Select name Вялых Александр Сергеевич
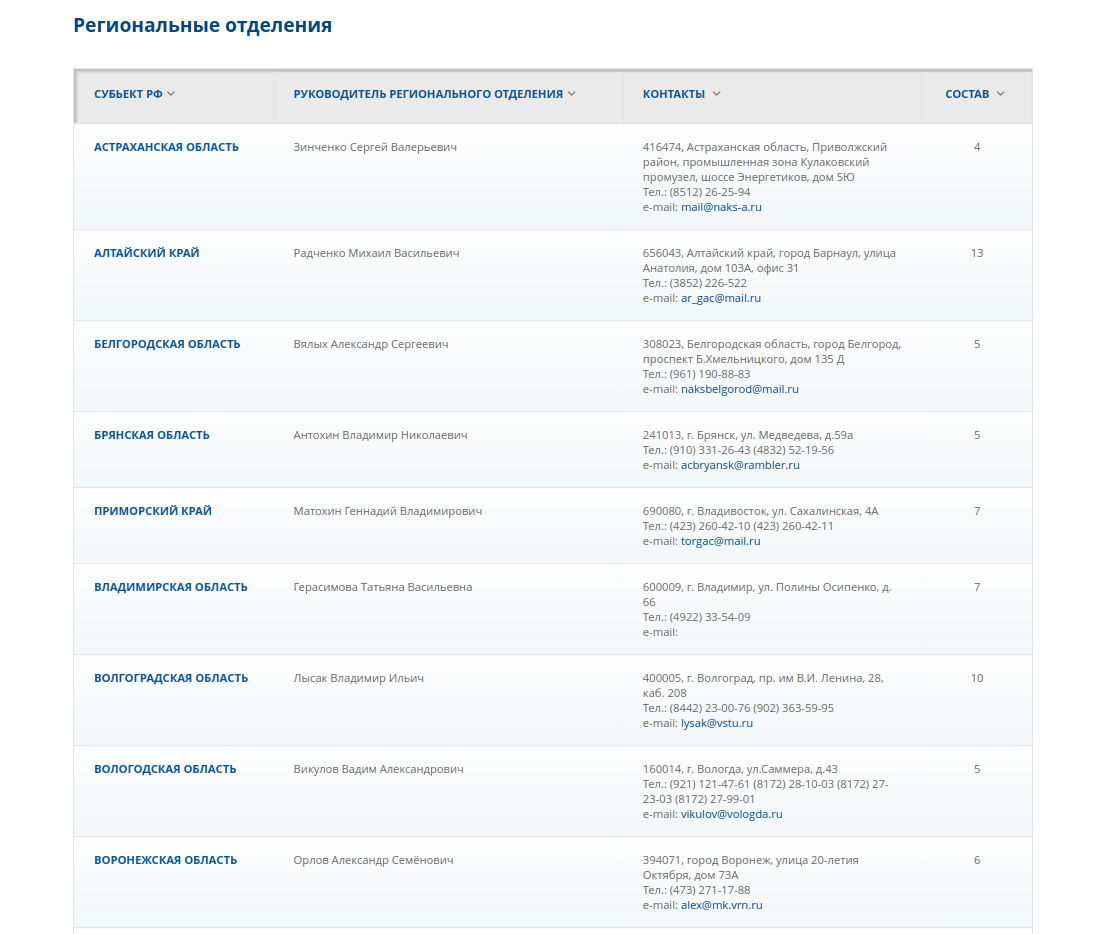Screen dimensions: 1101x934 371,344
